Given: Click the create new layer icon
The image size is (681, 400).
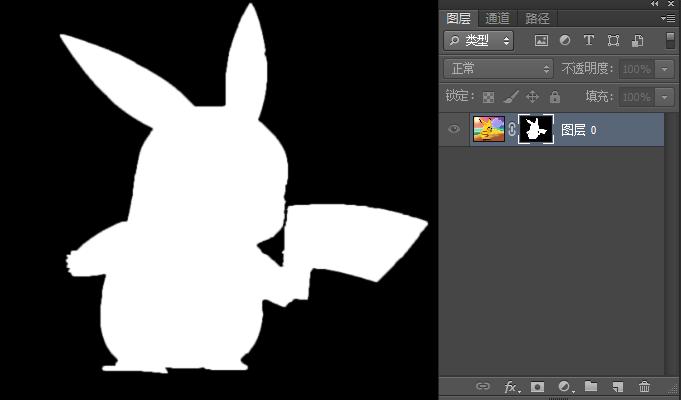Looking at the screenshot, I should coord(618,386).
